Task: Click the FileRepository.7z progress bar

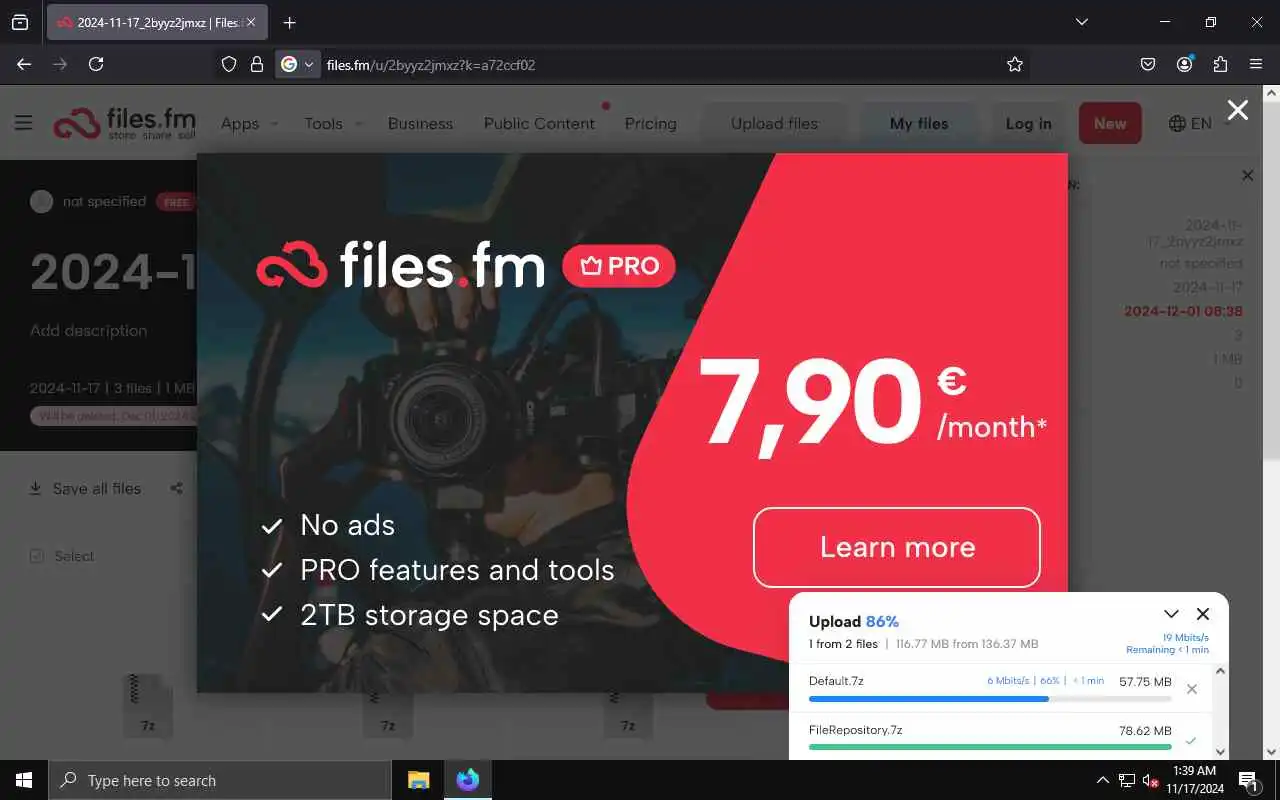Action: tap(990, 746)
